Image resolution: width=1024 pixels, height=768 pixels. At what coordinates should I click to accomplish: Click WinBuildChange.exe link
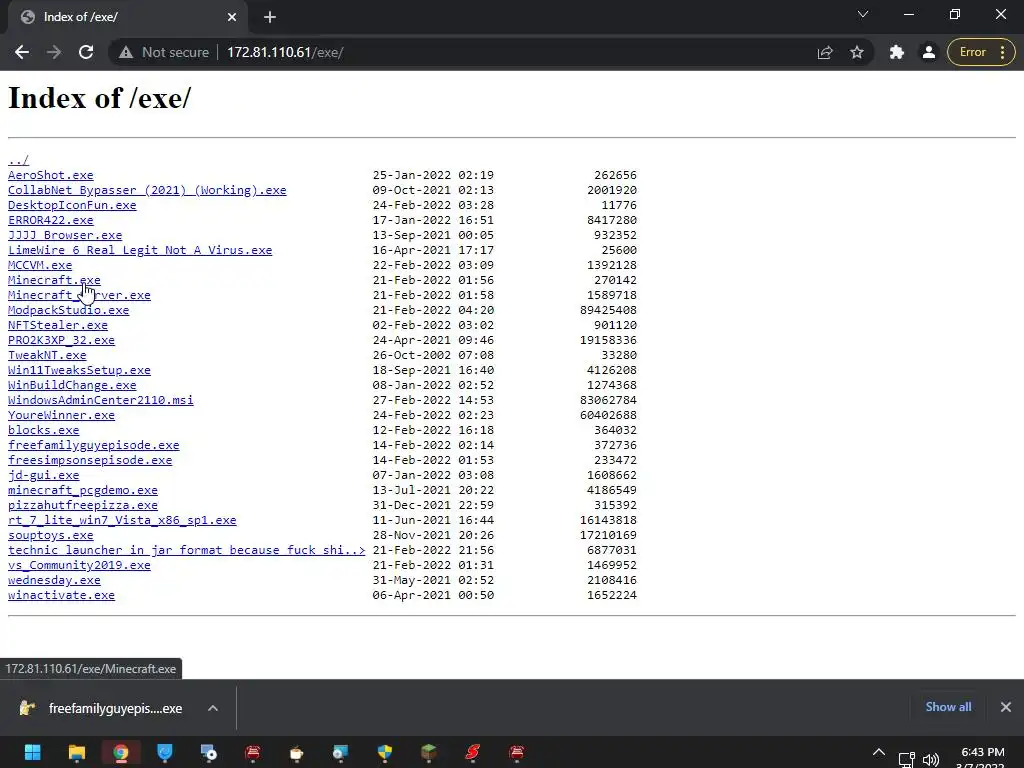72,385
